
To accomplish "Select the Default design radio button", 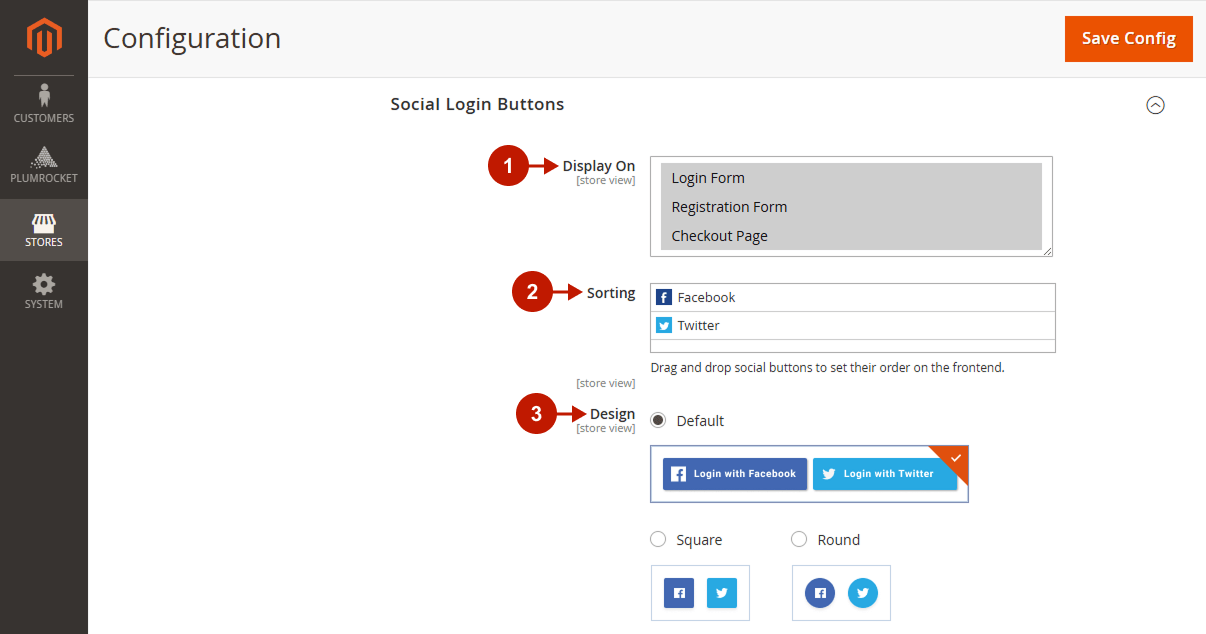I will tap(658, 420).
